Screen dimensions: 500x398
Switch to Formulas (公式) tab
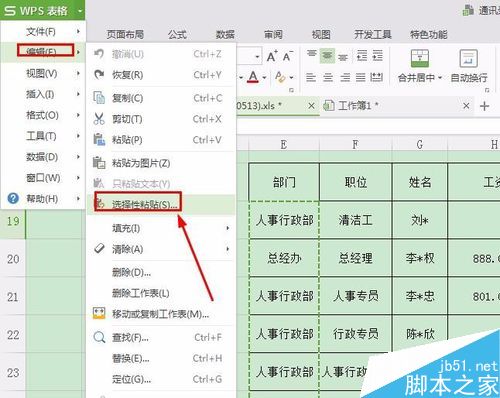[x=177, y=34]
